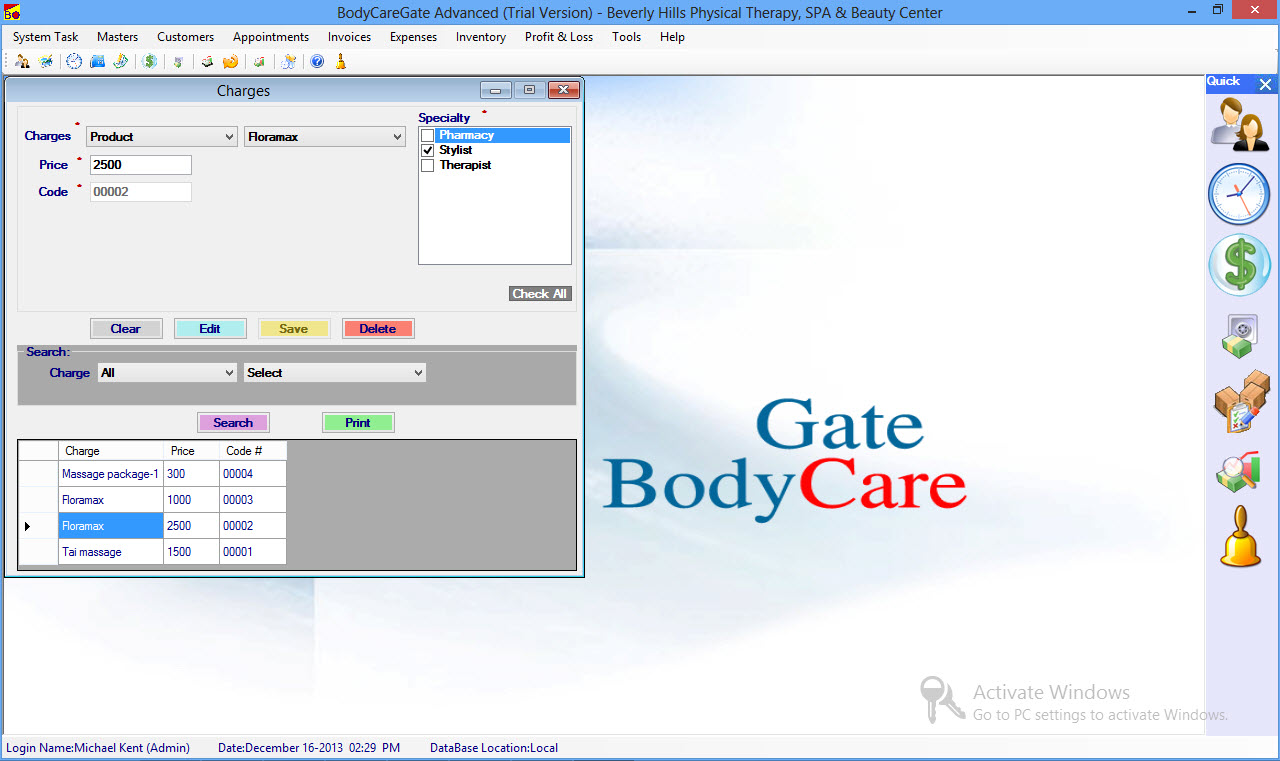The height and width of the screenshot is (761, 1280).
Task: Open the clock icon in Quick panel
Action: click(x=1240, y=194)
